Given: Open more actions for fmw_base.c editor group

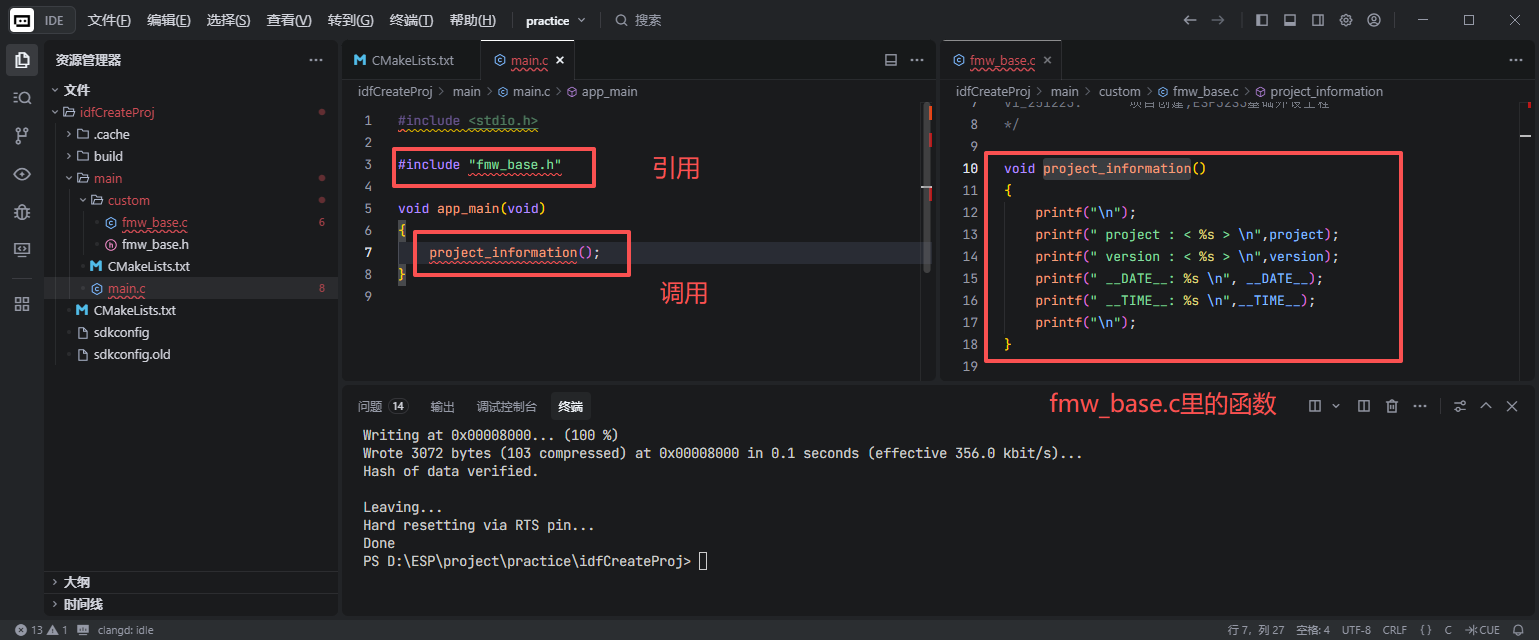Looking at the screenshot, I should (1516, 60).
